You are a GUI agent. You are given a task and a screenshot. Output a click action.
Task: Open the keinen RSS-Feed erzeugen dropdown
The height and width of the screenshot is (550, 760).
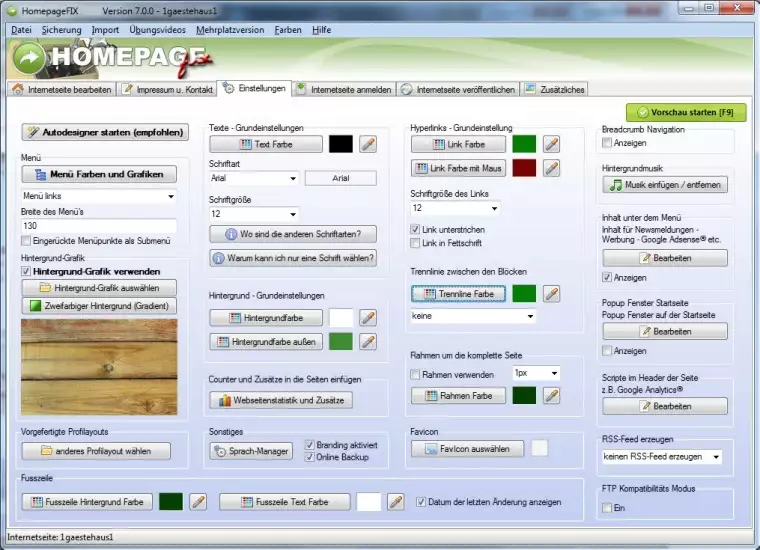(x=662, y=456)
